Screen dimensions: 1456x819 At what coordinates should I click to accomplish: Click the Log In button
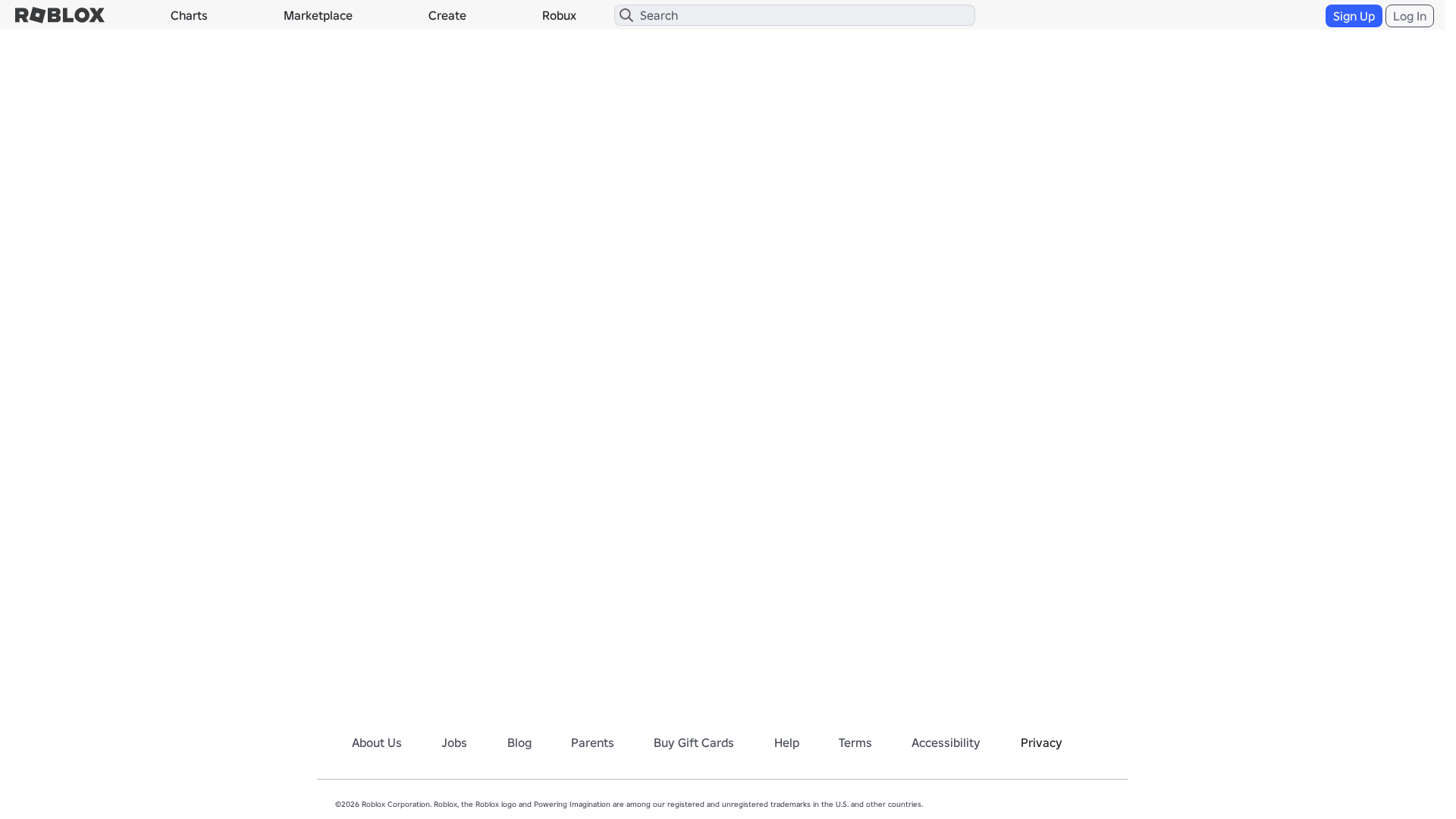1410,16
